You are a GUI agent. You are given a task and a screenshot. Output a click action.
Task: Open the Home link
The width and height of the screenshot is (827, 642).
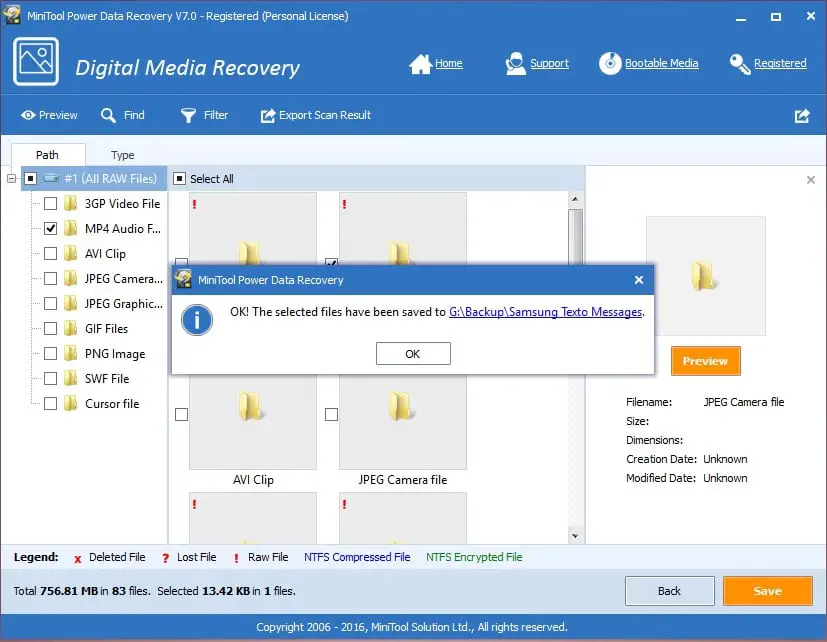448,63
